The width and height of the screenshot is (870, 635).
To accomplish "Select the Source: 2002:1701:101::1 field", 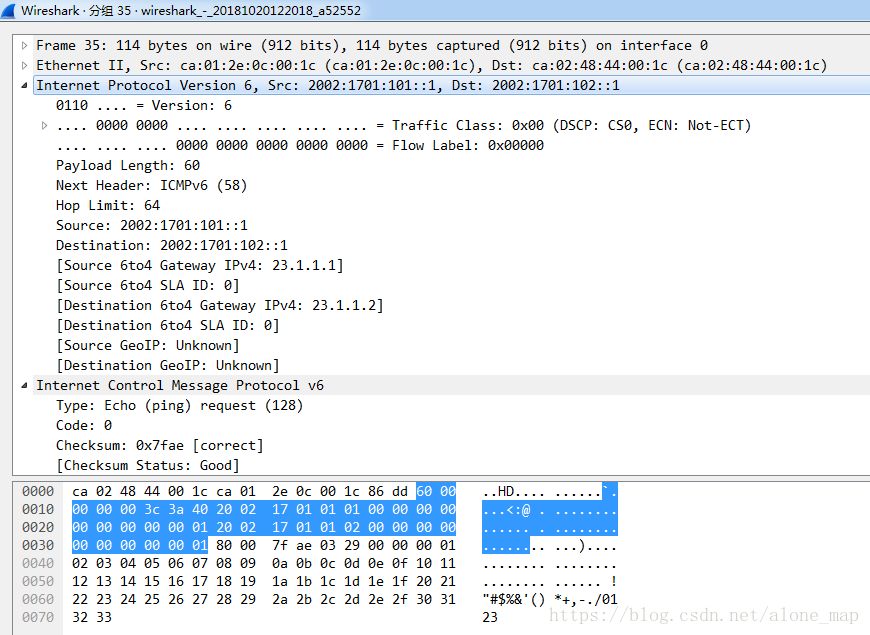I will click(x=151, y=225).
